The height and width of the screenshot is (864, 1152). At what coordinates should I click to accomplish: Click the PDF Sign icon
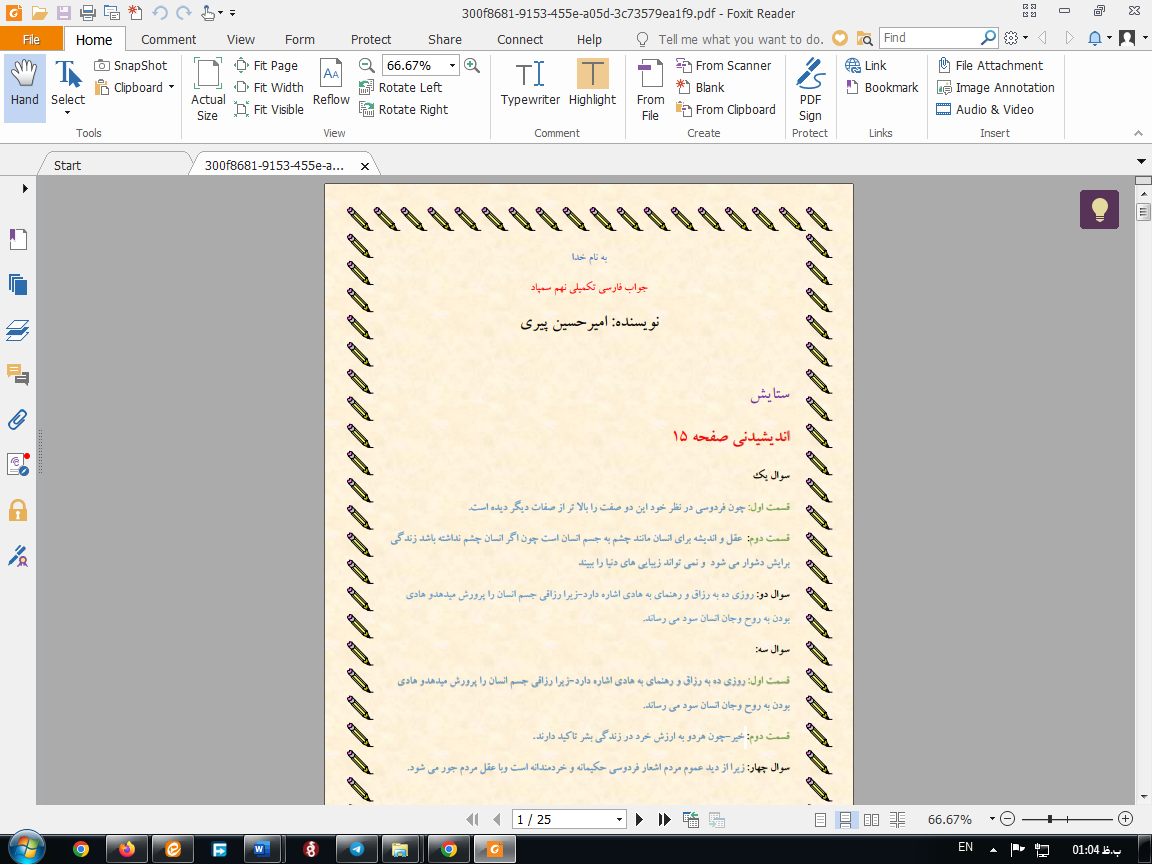(810, 88)
